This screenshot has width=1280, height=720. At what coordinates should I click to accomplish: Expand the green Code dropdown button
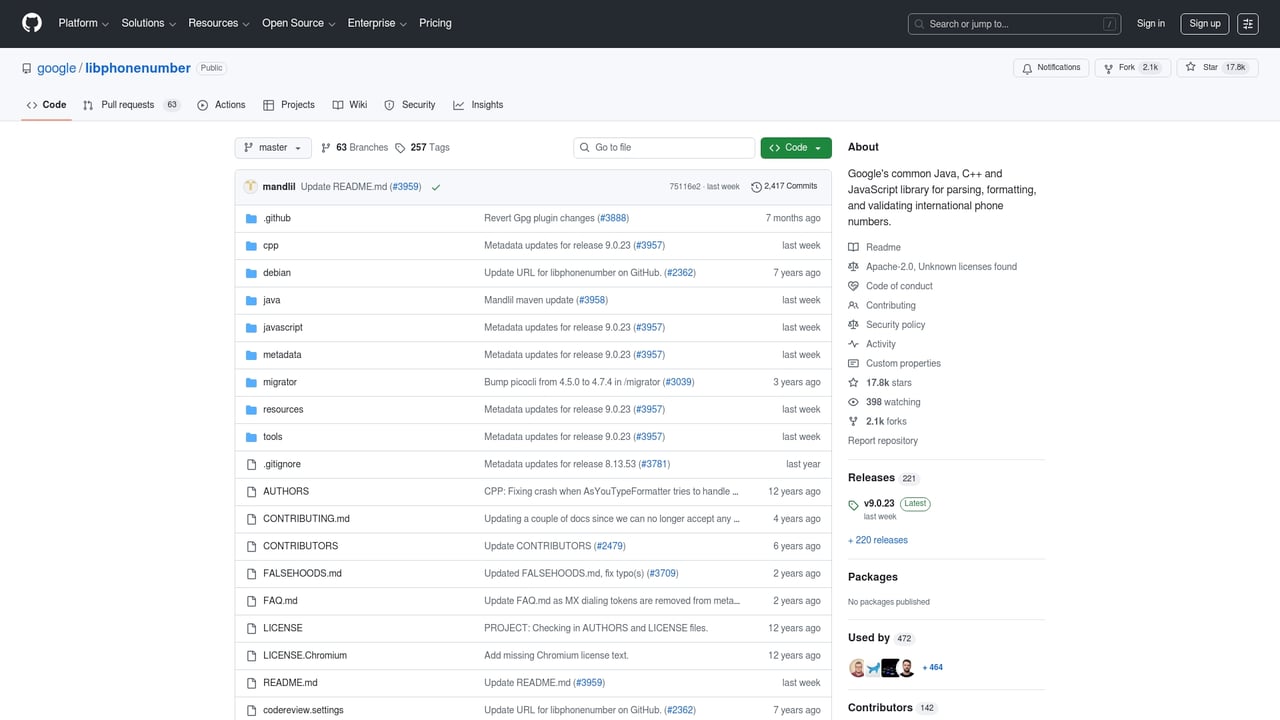click(795, 148)
